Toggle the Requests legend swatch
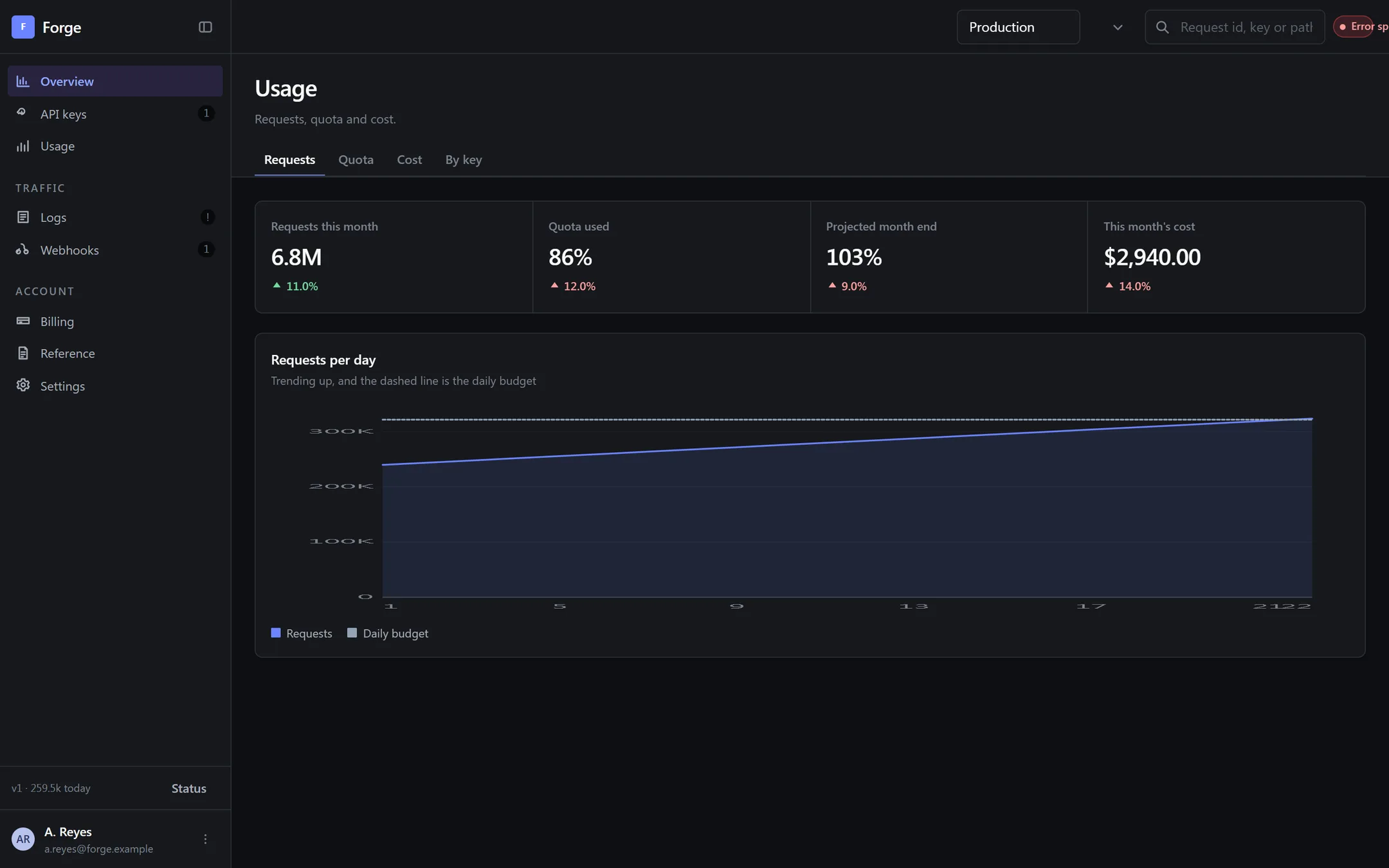The height and width of the screenshot is (868, 1389). [x=276, y=633]
